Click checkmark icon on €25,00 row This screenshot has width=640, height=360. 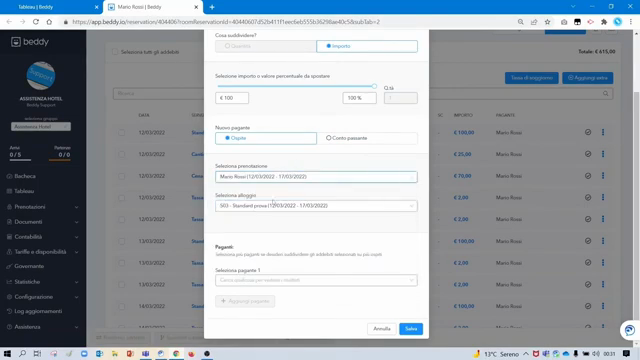coord(588,154)
